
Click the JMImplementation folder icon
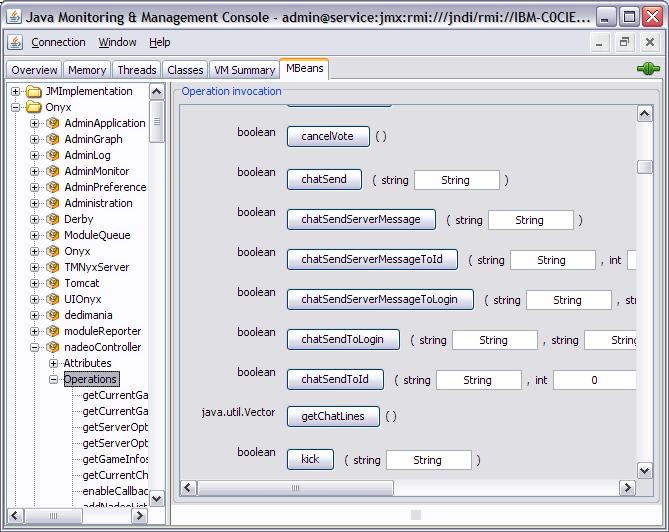[x=34, y=91]
